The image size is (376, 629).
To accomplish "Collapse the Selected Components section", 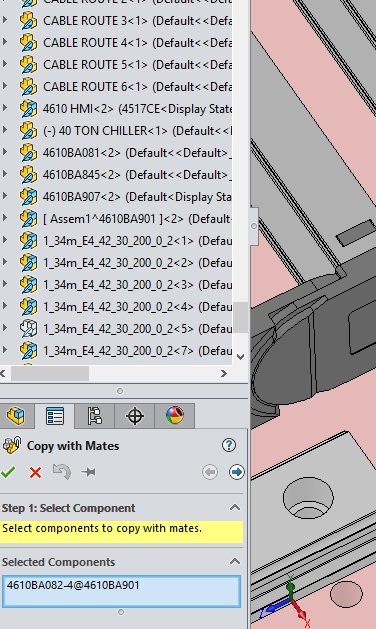I will coord(235,562).
